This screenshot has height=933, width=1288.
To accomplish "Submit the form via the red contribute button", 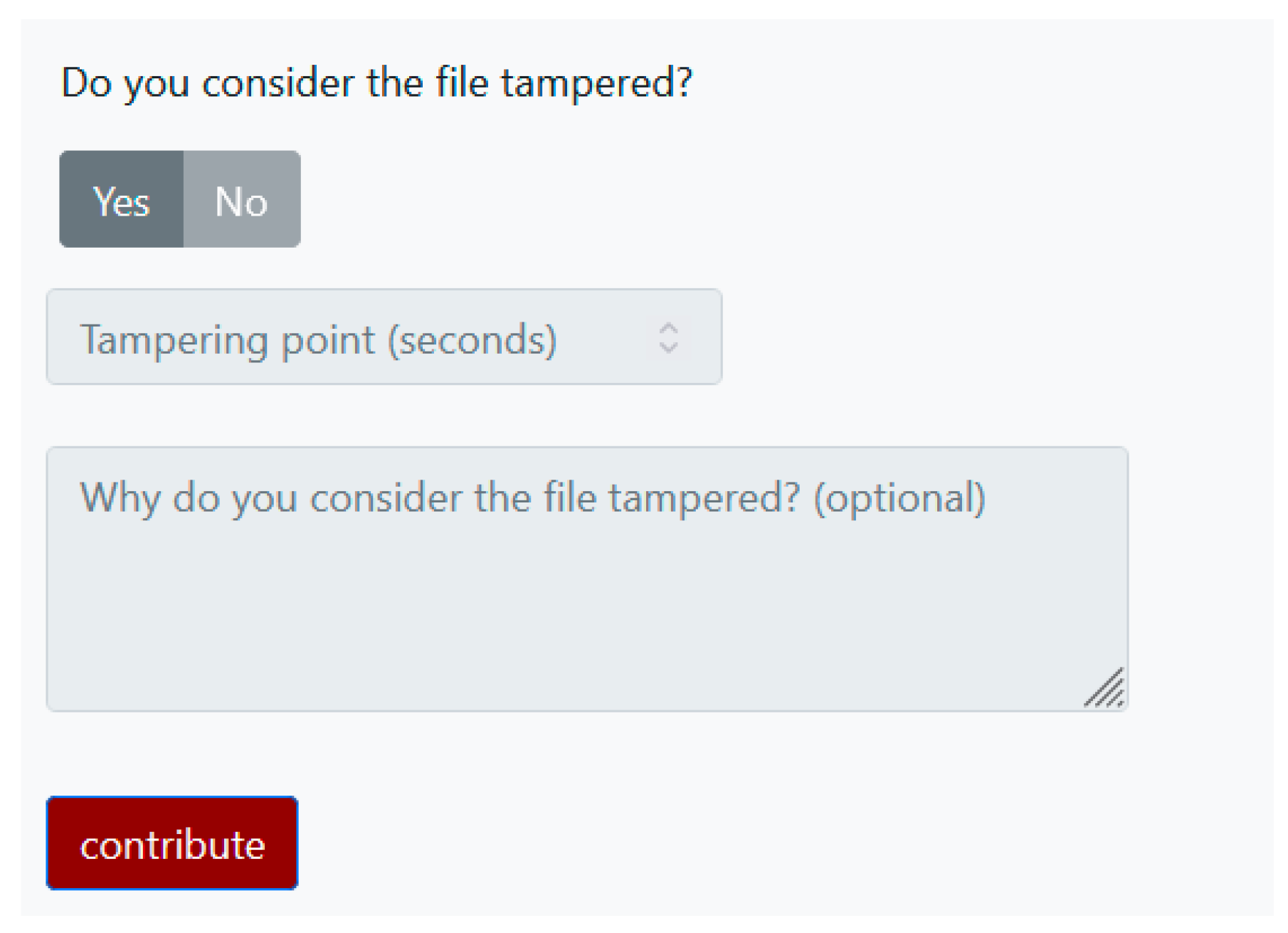I will (171, 843).
